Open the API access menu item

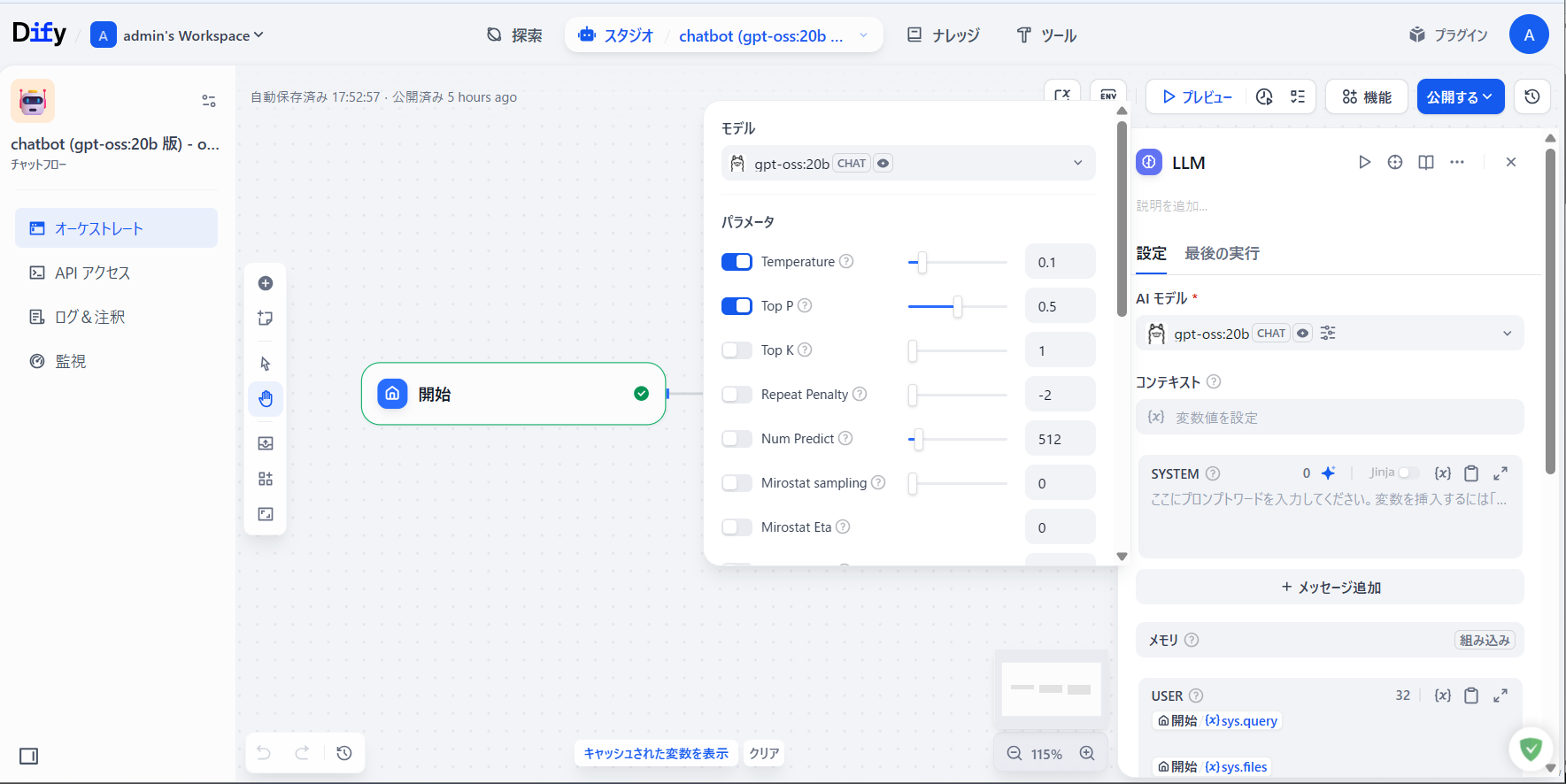116,273
